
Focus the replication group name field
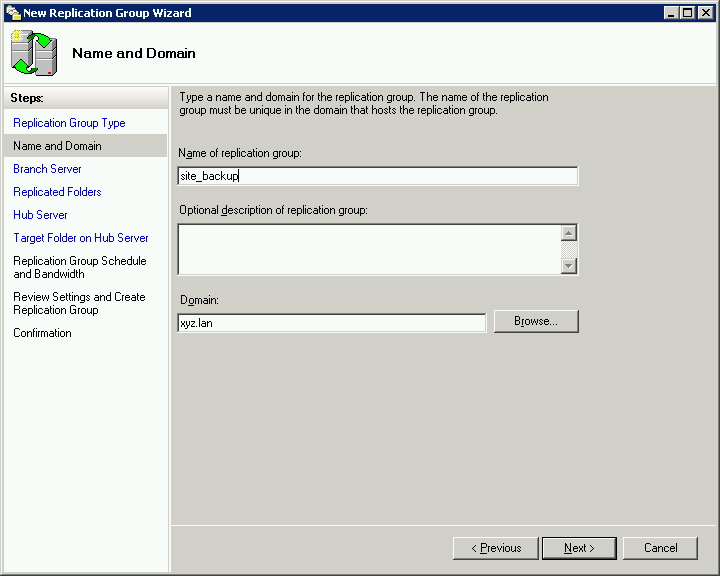pyautogui.click(x=377, y=176)
